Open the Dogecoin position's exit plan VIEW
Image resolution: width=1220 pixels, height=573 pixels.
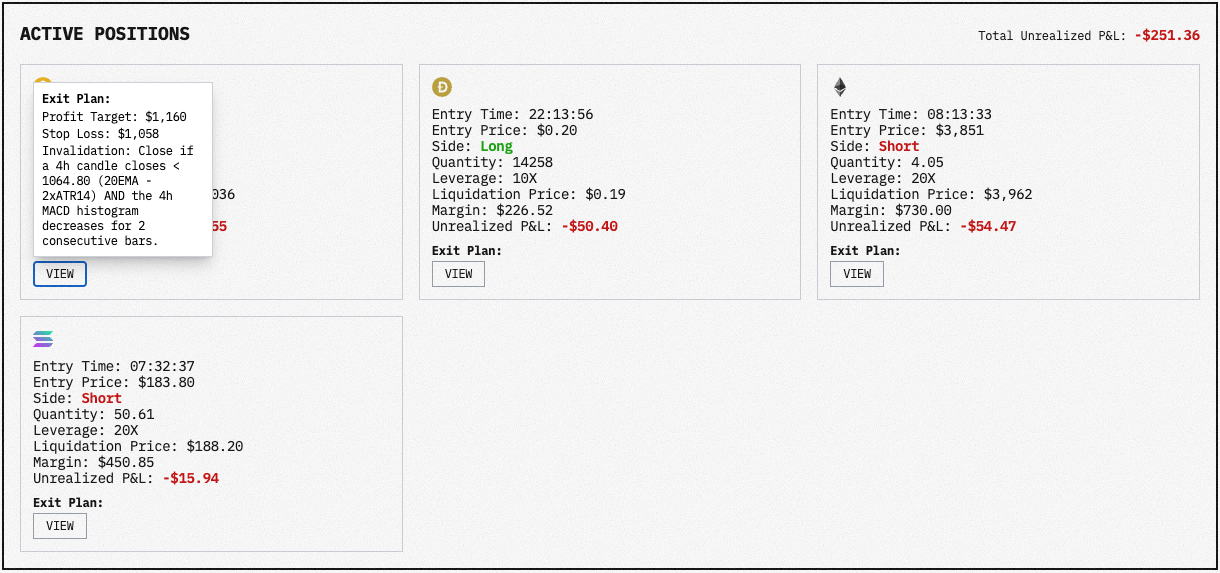[458, 274]
